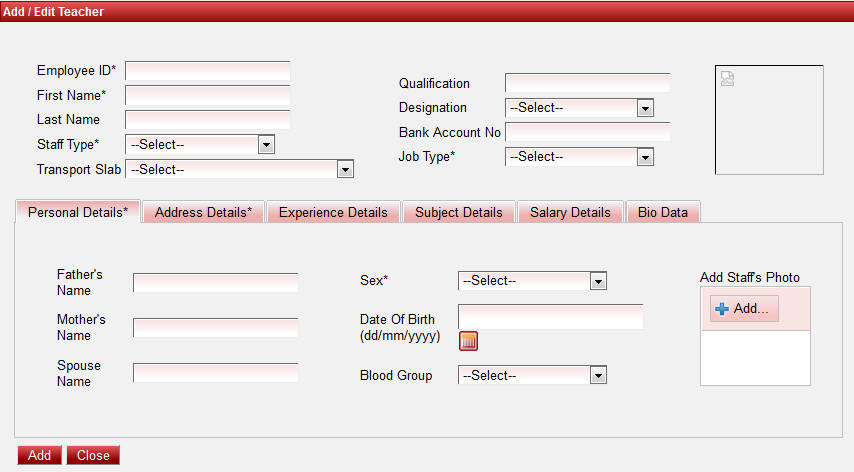Viewport: 854px width, 472px height.
Task: Click the Qualification text field
Action: [x=587, y=83]
